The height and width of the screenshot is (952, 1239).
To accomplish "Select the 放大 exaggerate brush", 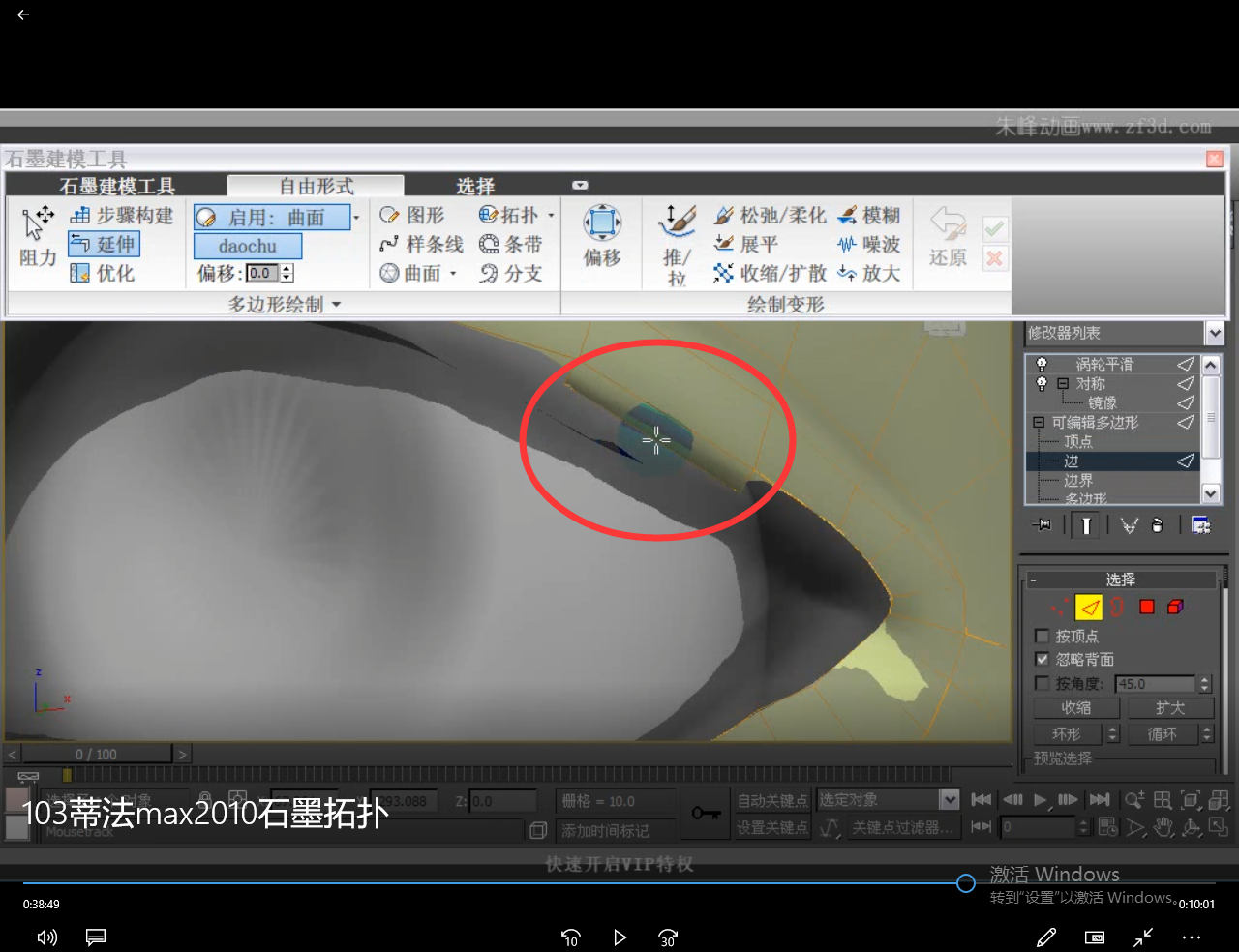I will point(868,273).
